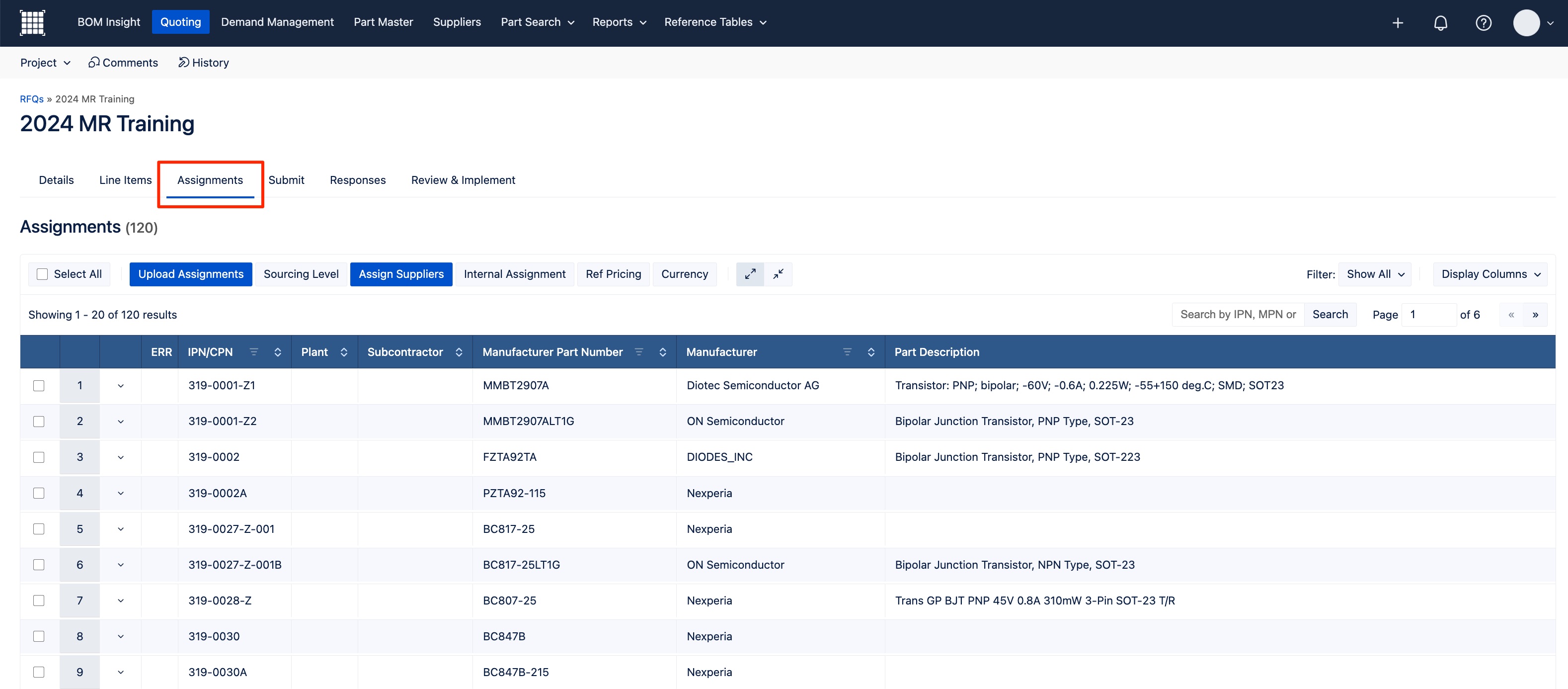The height and width of the screenshot is (689, 1568).
Task: Check row 9 checkbox for 319-0030A
Action: pyautogui.click(x=39, y=673)
